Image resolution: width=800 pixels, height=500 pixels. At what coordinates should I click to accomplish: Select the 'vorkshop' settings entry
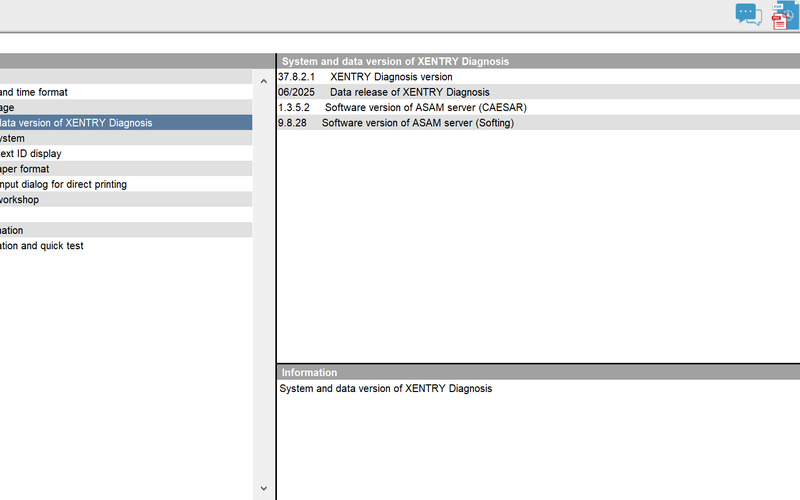tap(126, 199)
